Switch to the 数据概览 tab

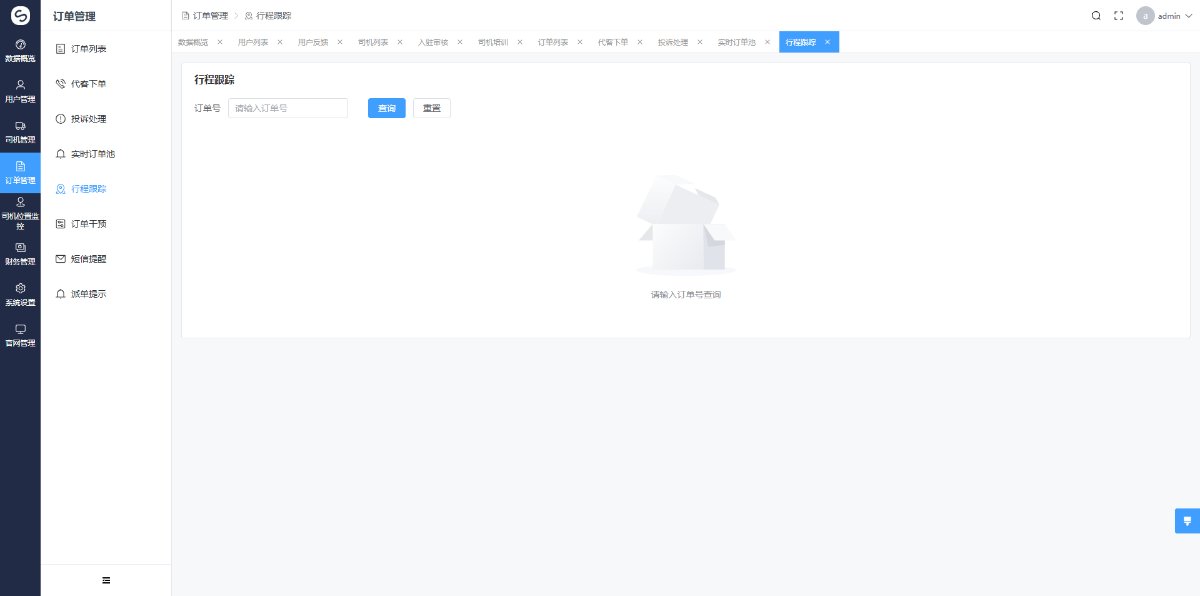[x=193, y=42]
